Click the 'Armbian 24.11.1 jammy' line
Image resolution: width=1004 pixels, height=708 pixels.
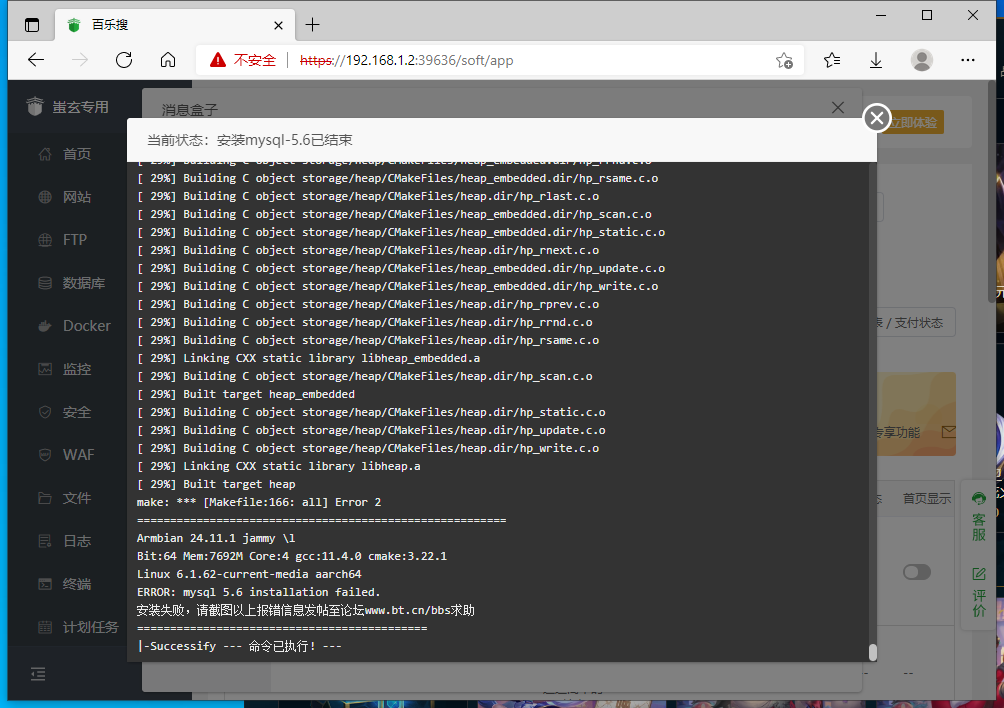pyautogui.click(x=216, y=538)
